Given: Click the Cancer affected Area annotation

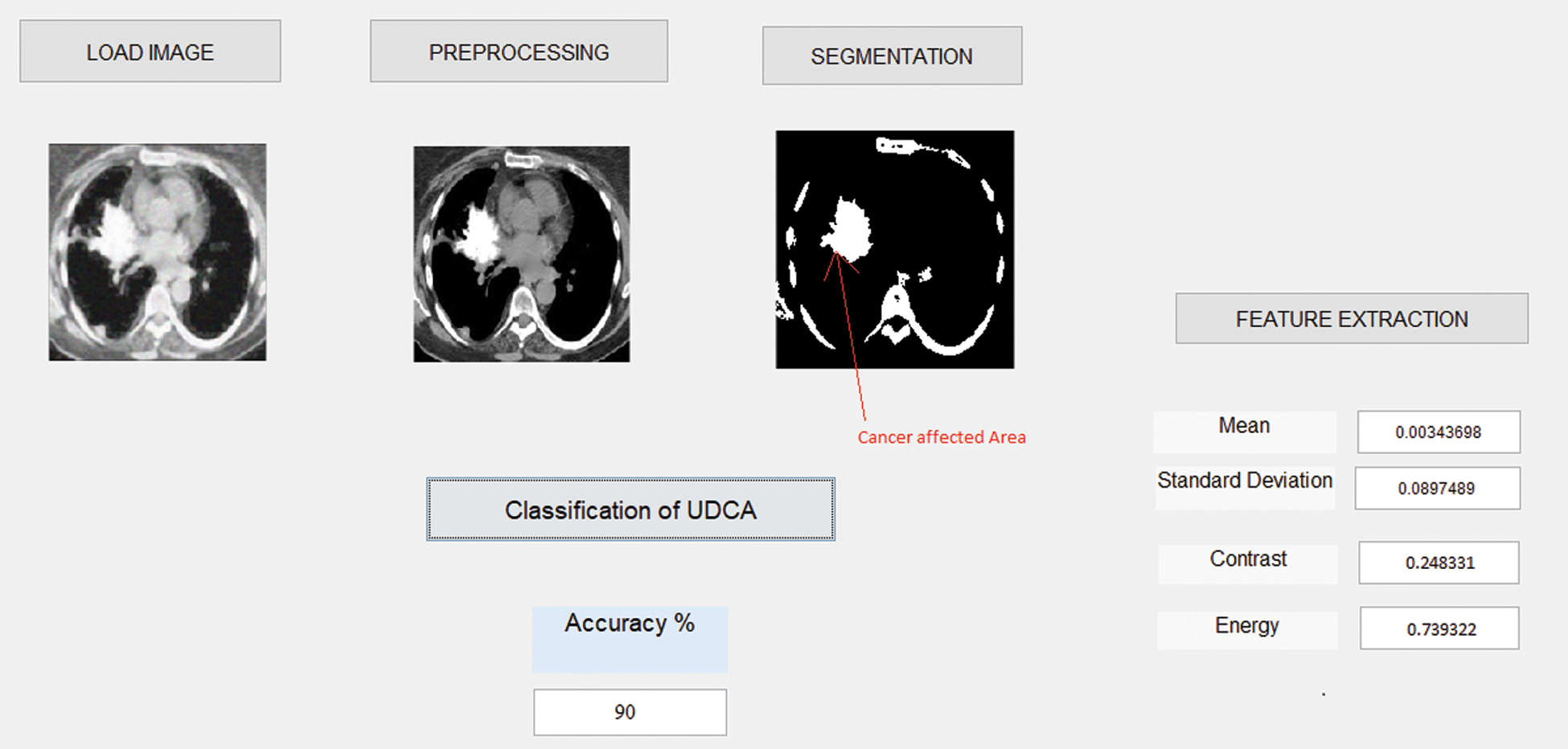Looking at the screenshot, I should pos(942,437).
